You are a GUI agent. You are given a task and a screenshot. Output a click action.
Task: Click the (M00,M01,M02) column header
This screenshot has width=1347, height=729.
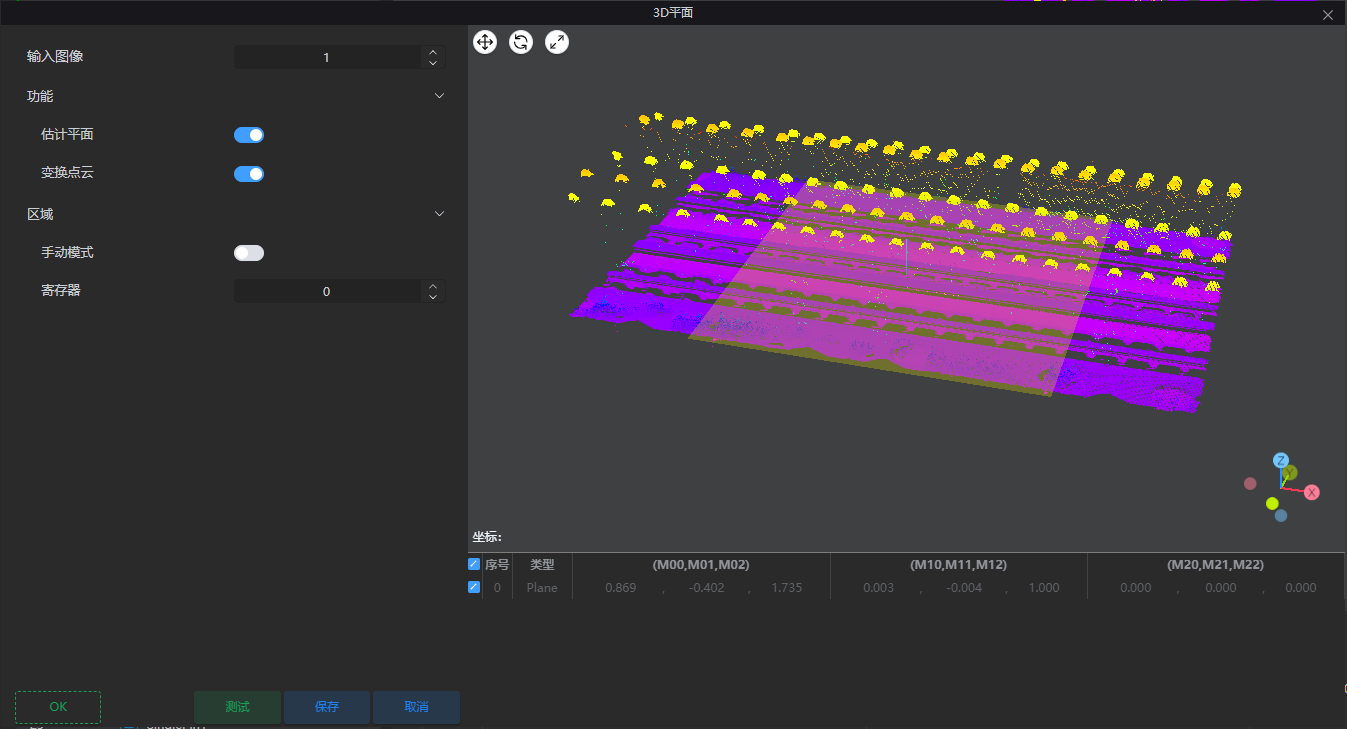701,565
